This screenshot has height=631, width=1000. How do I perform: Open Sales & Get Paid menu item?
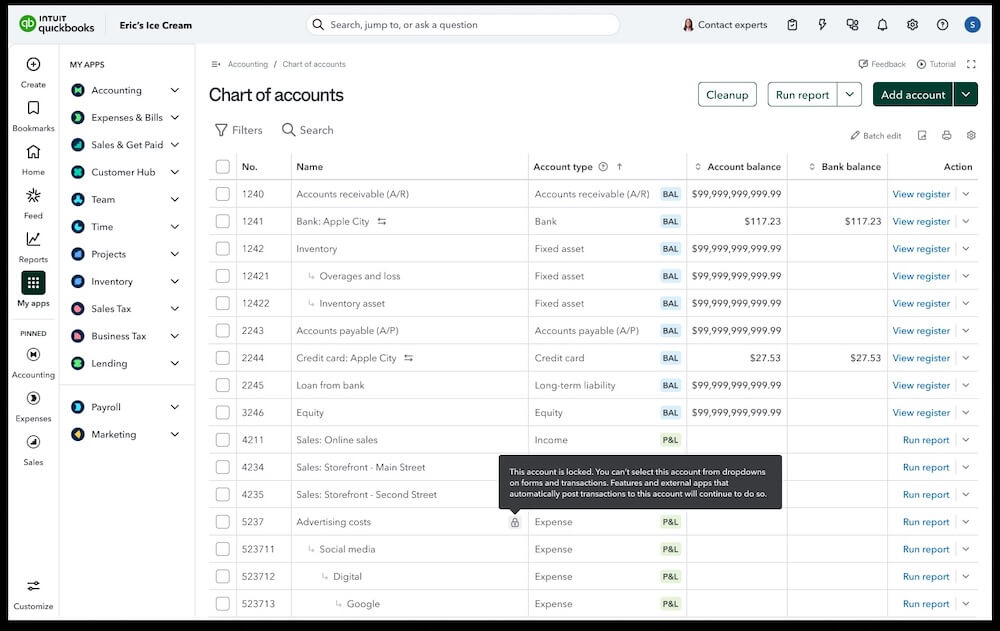[127, 145]
